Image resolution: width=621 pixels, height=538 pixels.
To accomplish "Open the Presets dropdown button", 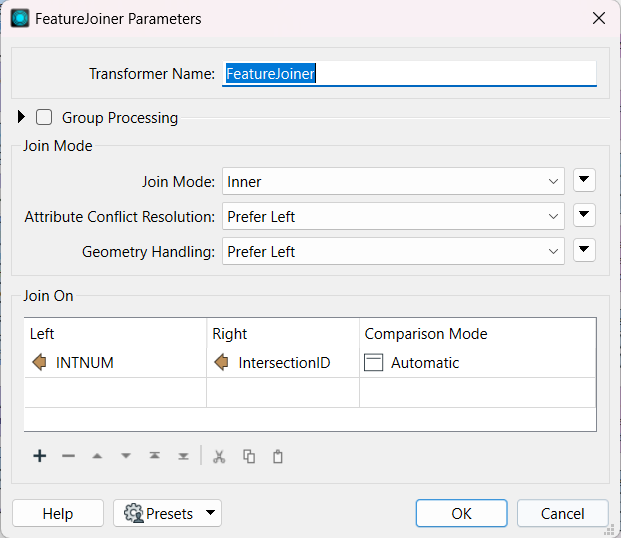I will (x=167, y=513).
